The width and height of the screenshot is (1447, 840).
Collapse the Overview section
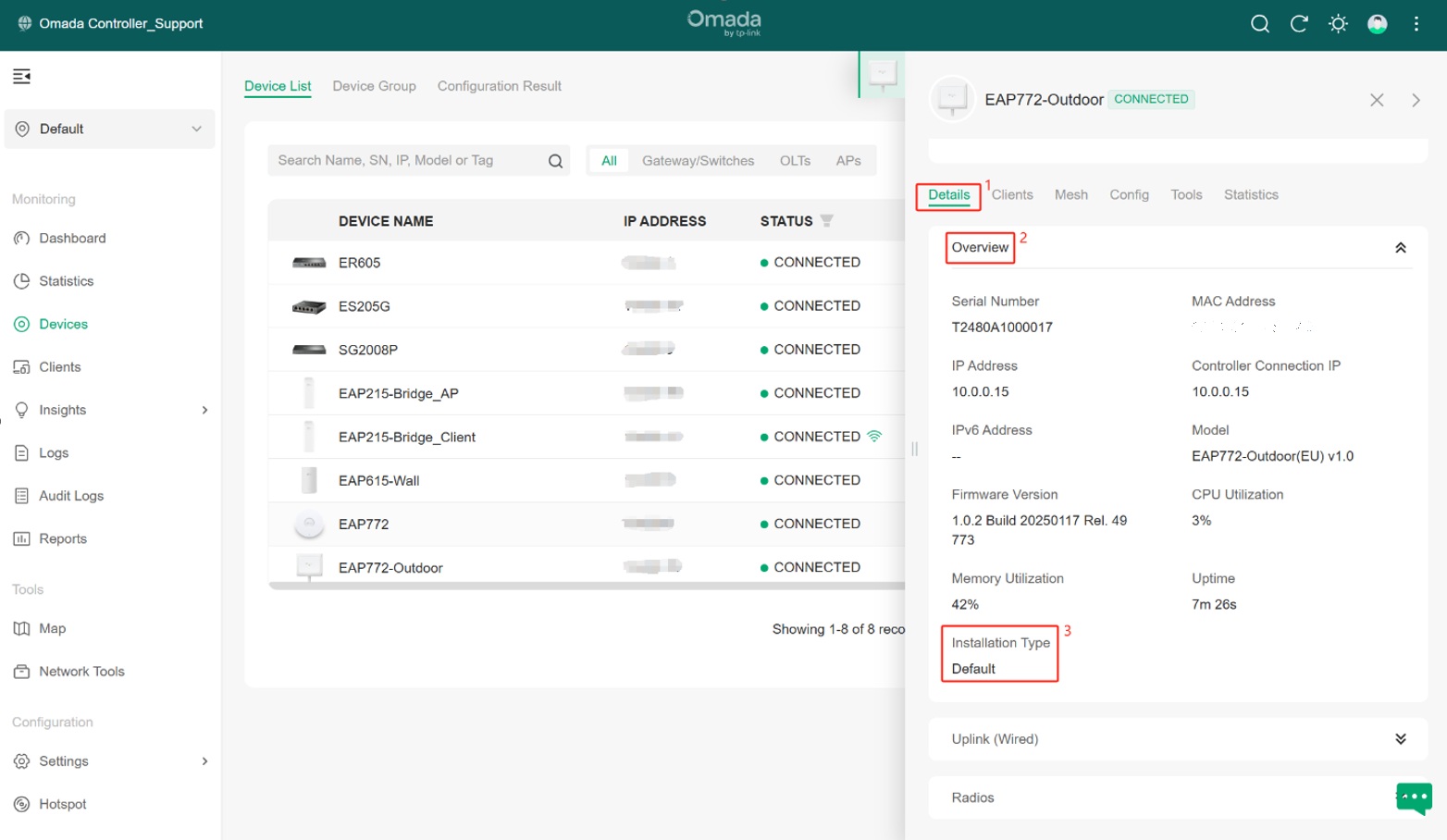[x=1401, y=247]
